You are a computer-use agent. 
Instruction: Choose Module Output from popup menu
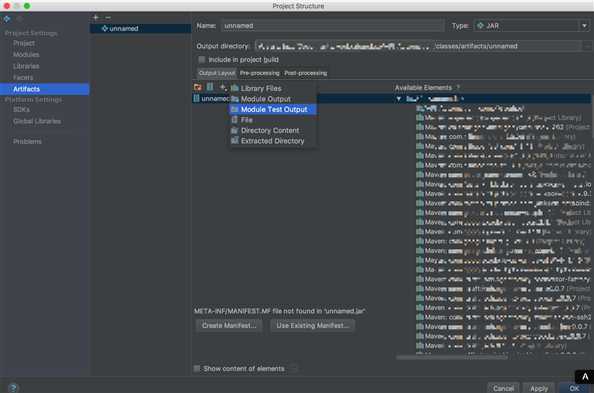point(273,99)
